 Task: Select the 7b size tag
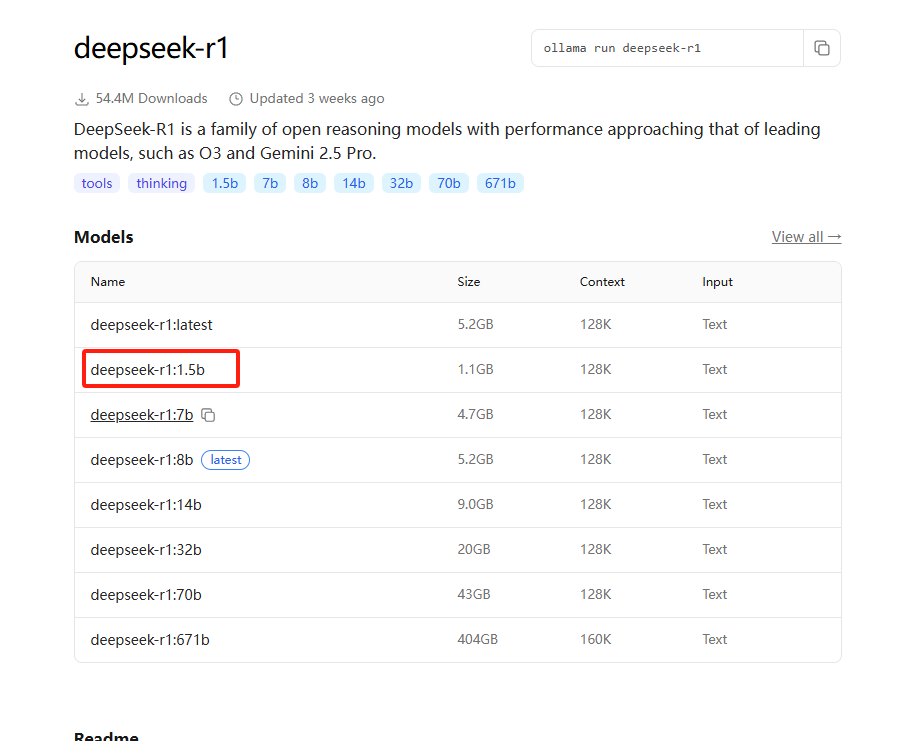click(x=270, y=183)
